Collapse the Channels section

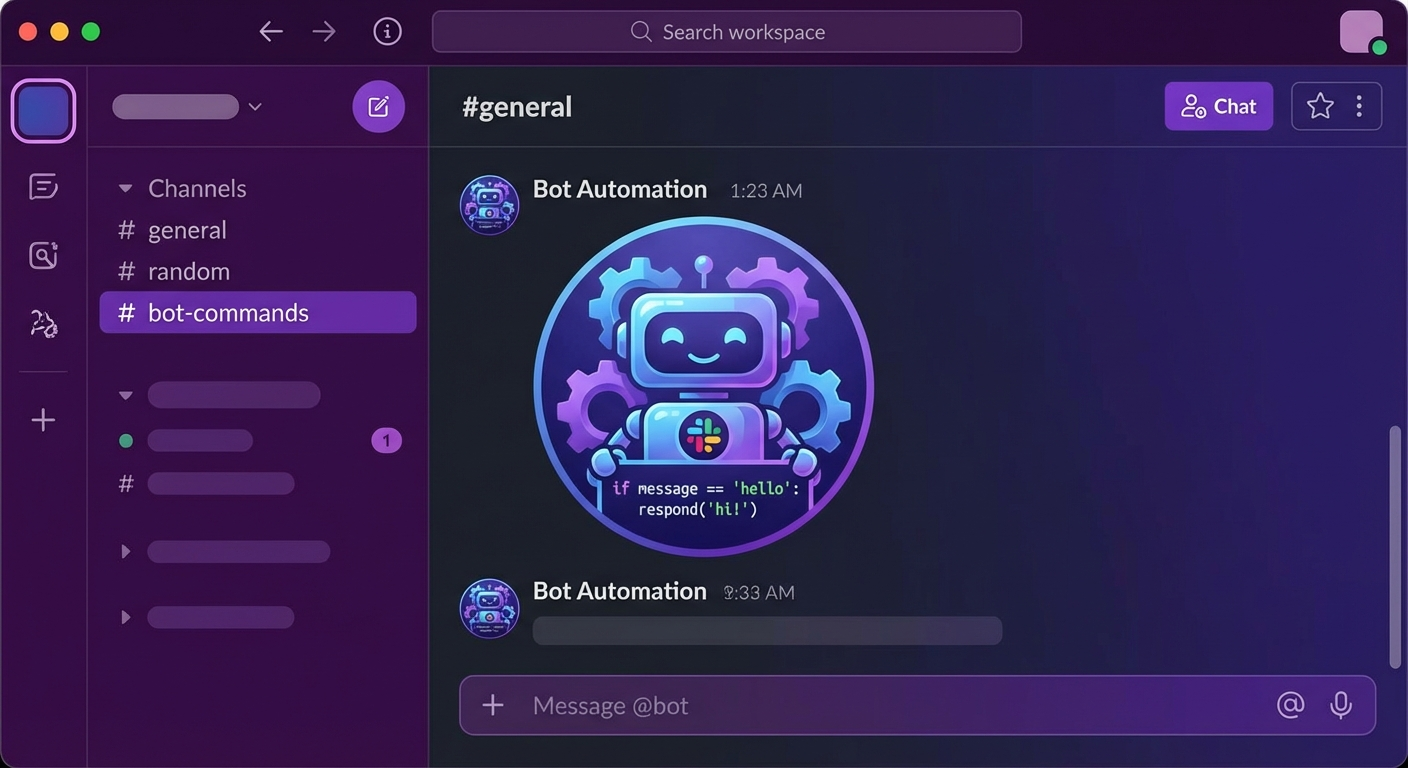[x=125, y=188]
